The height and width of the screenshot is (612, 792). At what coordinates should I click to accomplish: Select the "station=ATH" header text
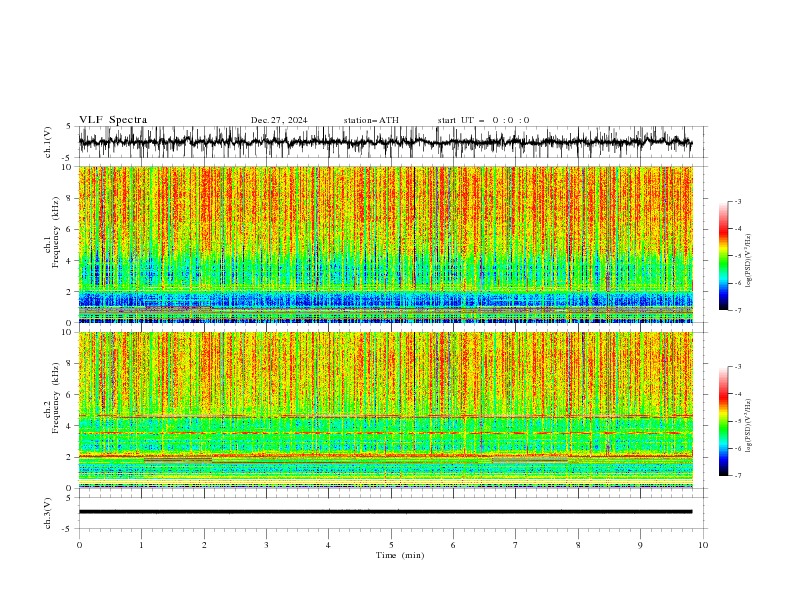371,120
